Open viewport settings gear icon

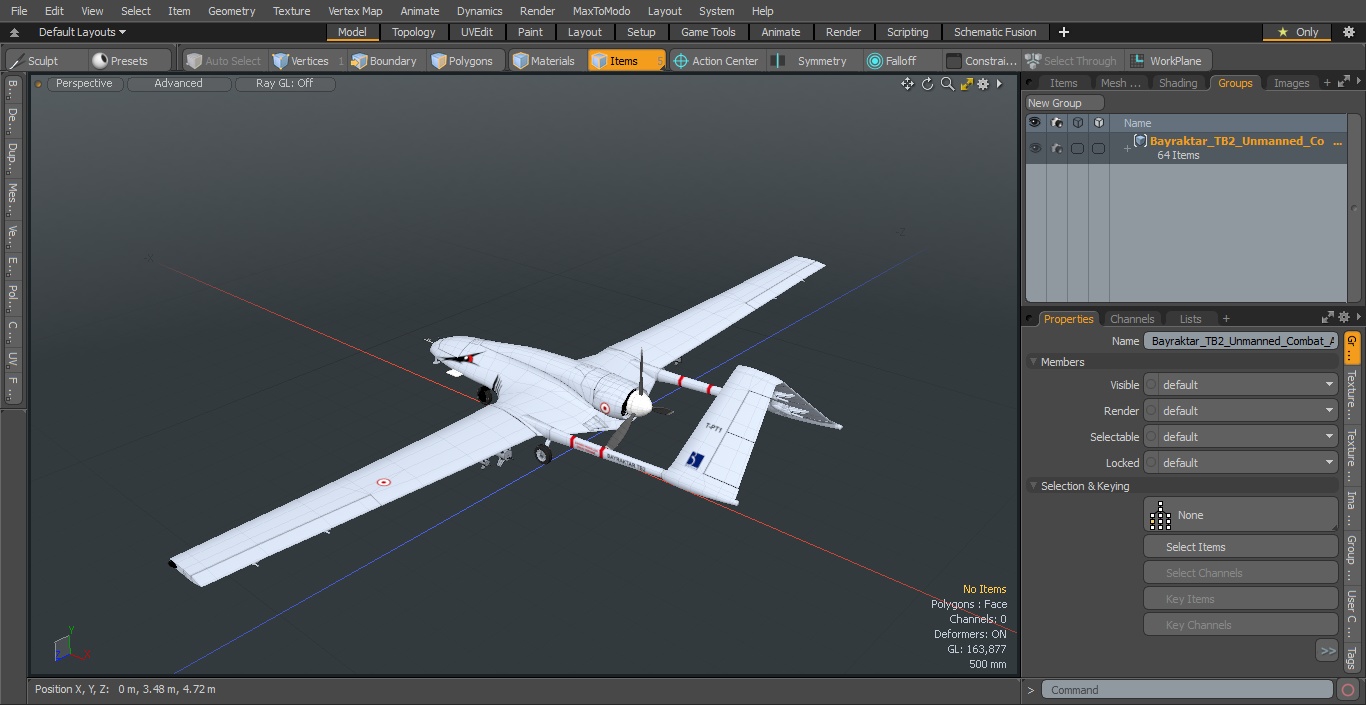click(x=983, y=84)
